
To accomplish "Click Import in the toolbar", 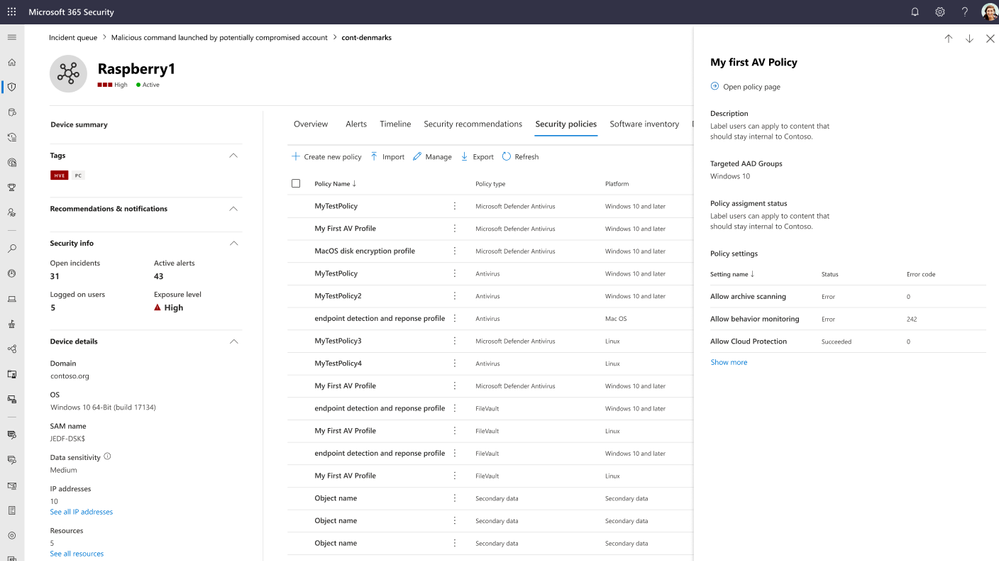I will coord(387,157).
